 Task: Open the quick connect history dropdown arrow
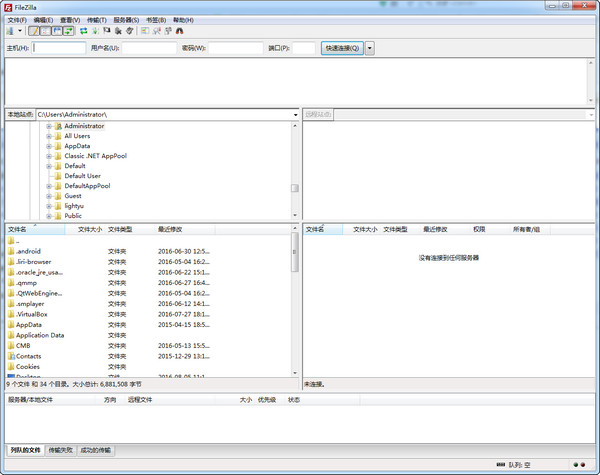(370, 47)
